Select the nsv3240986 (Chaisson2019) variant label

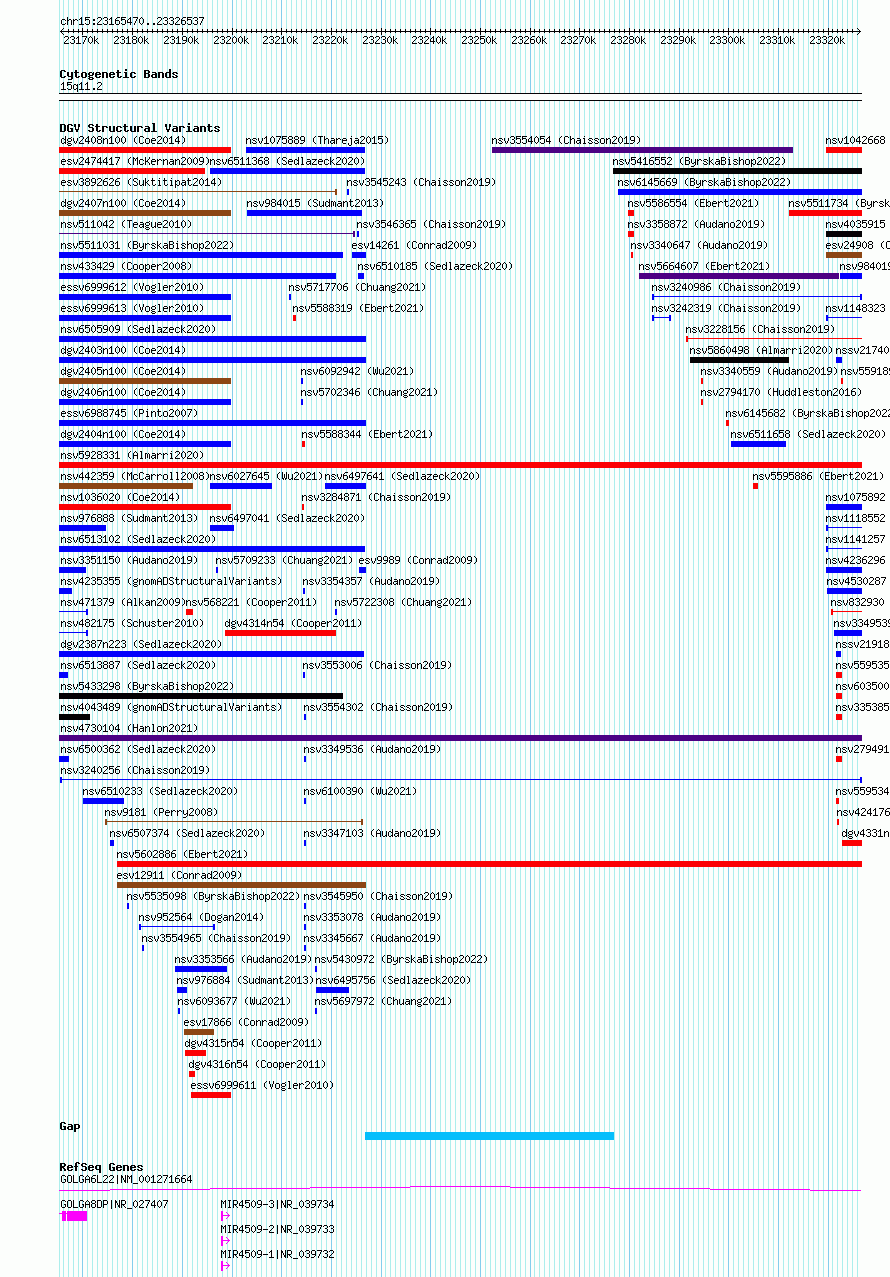click(726, 287)
